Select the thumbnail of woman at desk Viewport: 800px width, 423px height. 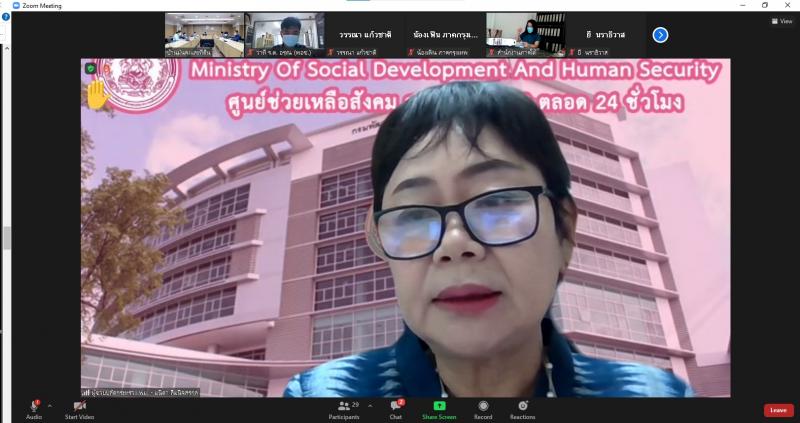526,35
